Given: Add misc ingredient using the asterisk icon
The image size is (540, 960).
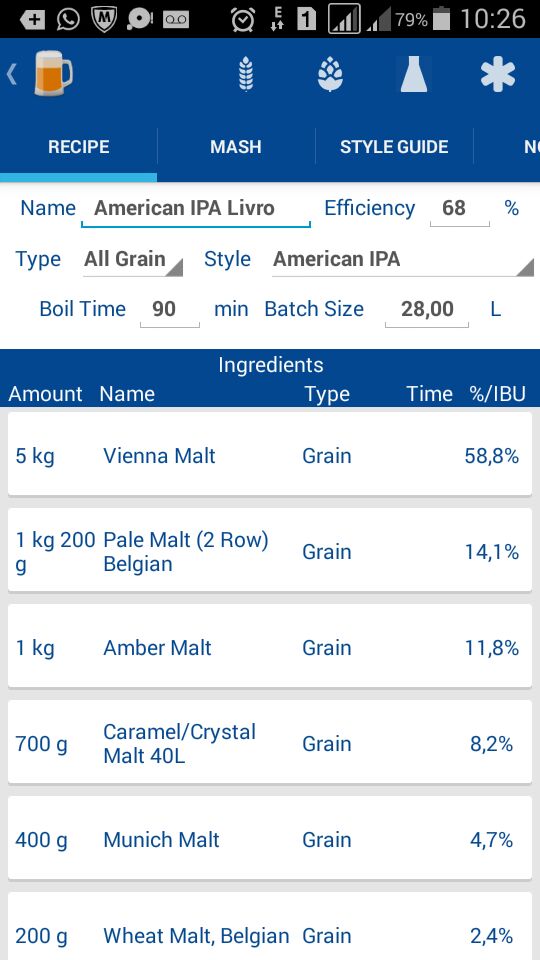Looking at the screenshot, I should 498,74.
